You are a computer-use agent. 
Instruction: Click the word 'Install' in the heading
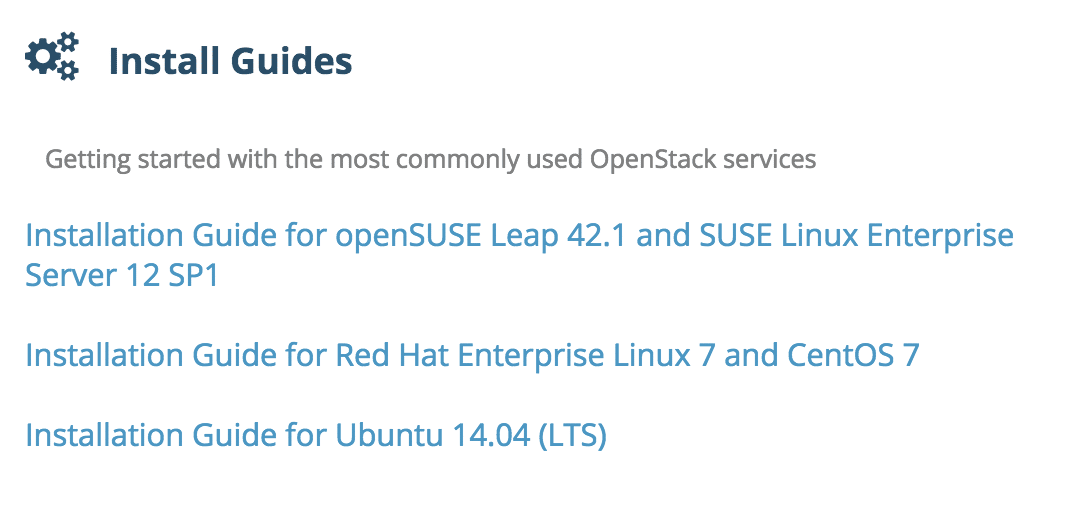(165, 61)
